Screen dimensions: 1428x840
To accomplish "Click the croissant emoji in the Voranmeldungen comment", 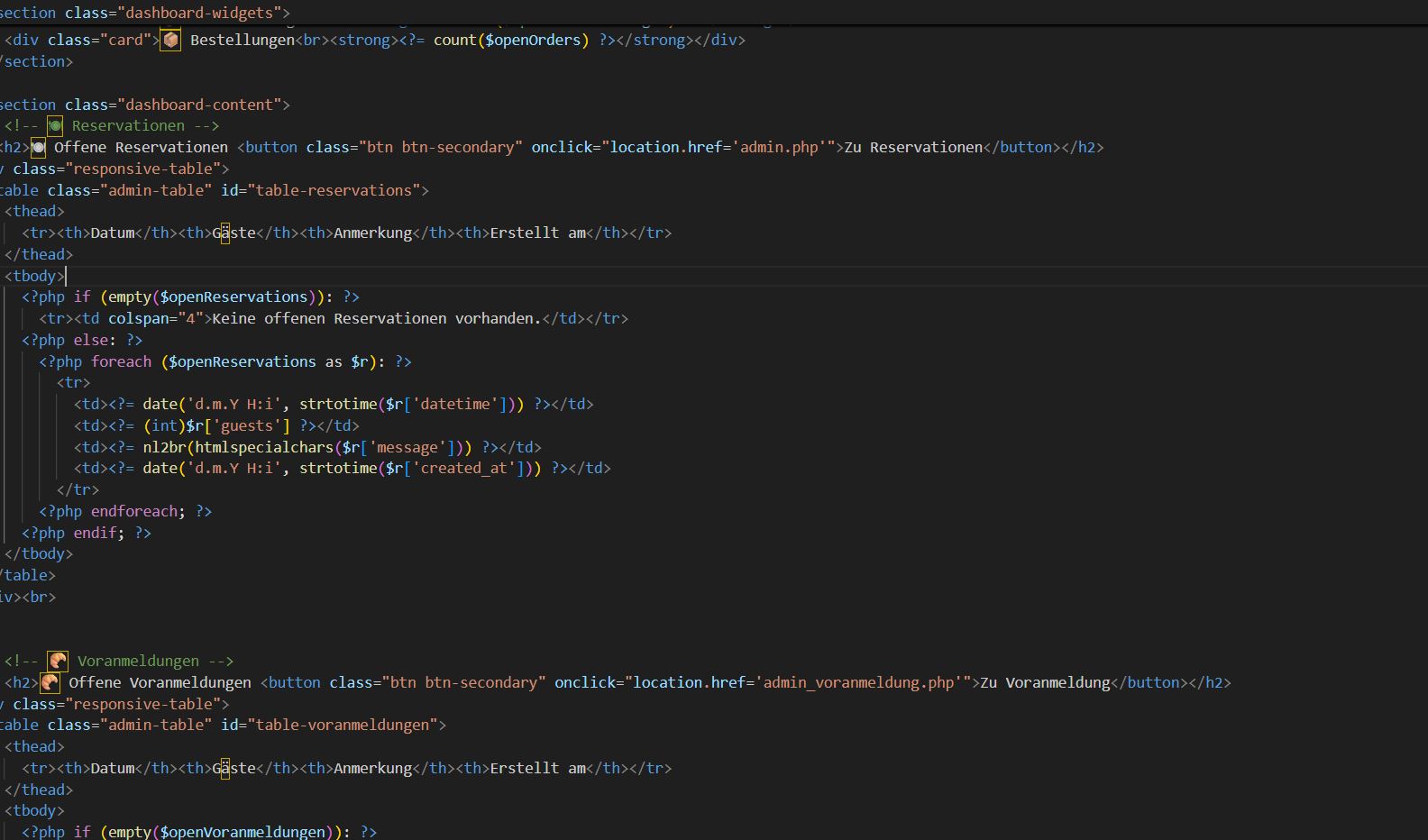I will (x=58, y=662).
